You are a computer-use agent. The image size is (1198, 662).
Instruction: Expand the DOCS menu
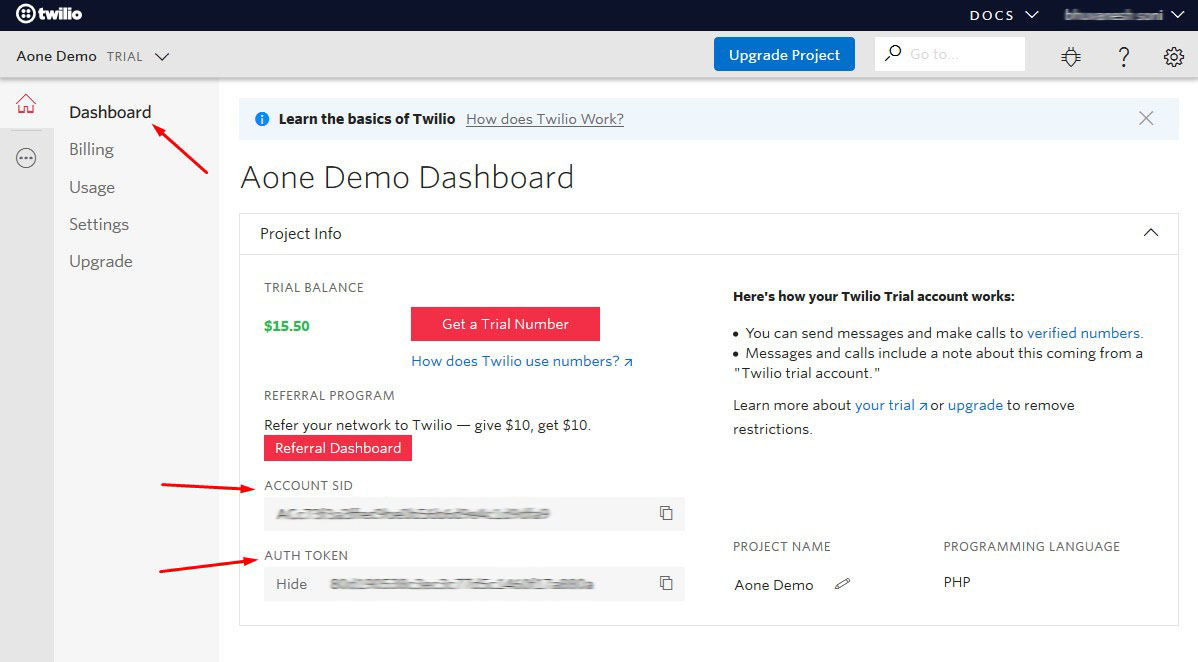point(1004,15)
